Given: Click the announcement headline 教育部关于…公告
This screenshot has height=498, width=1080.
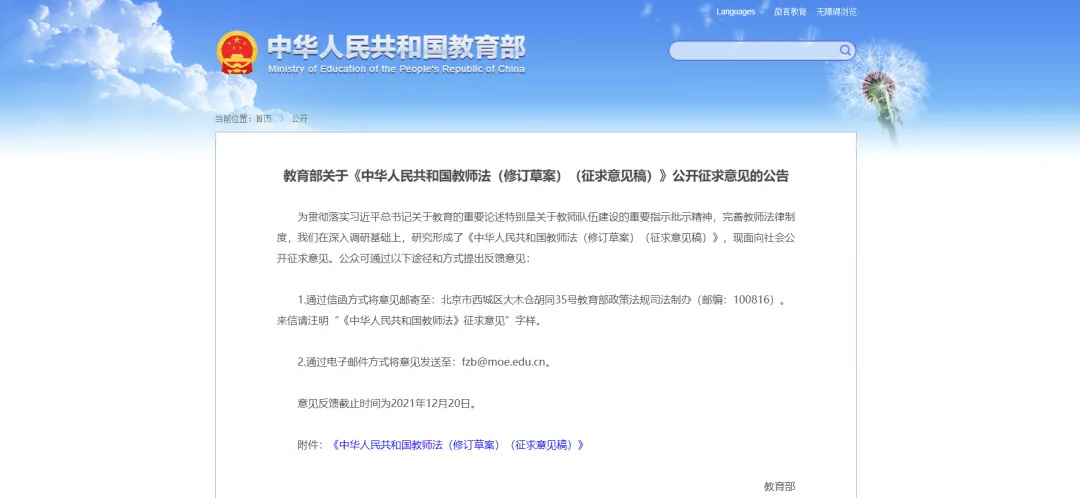Looking at the screenshot, I should [x=536, y=176].
